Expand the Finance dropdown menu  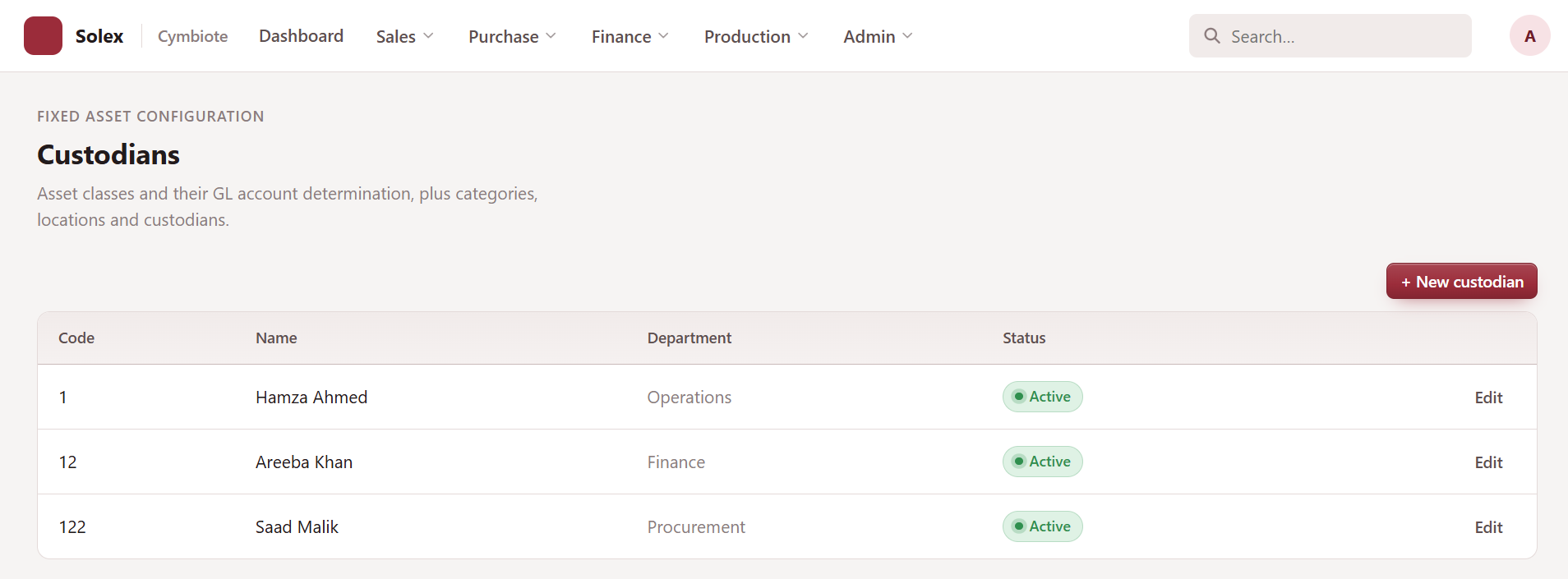coord(630,36)
